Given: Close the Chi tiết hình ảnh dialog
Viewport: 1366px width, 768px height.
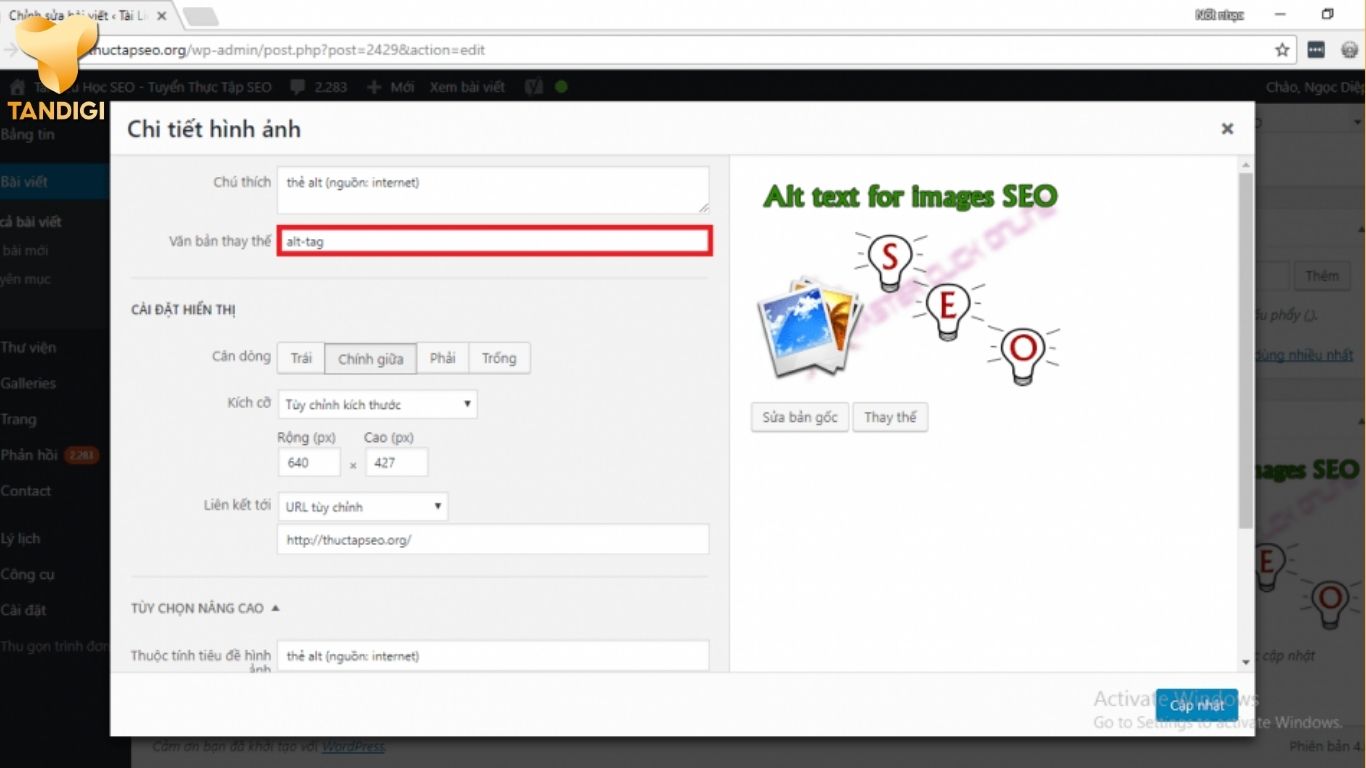Looking at the screenshot, I should tap(1227, 129).
